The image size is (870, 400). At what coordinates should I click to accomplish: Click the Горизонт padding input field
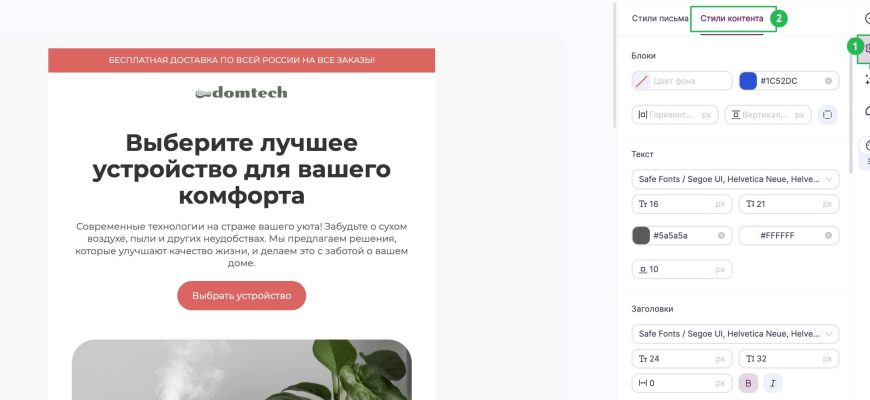(x=675, y=115)
